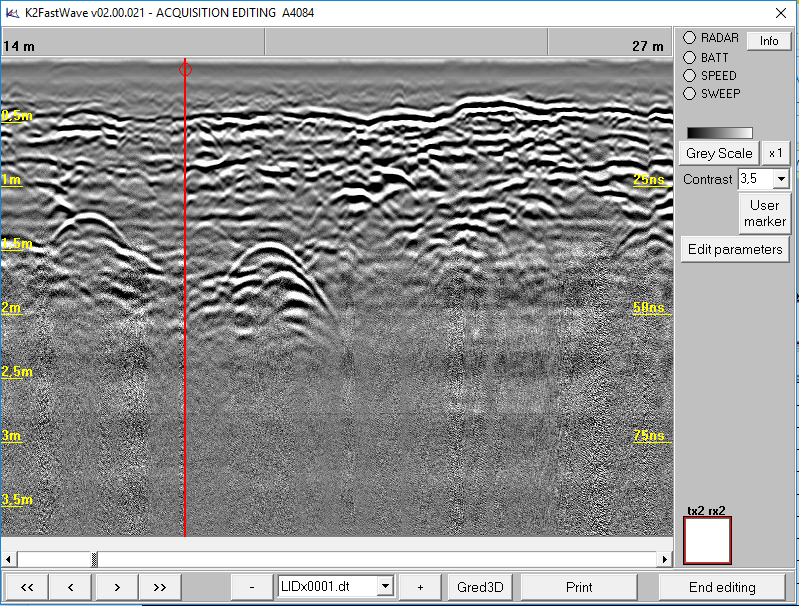
Task: Click the tx2 rx2 channel box
Action: click(707, 540)
